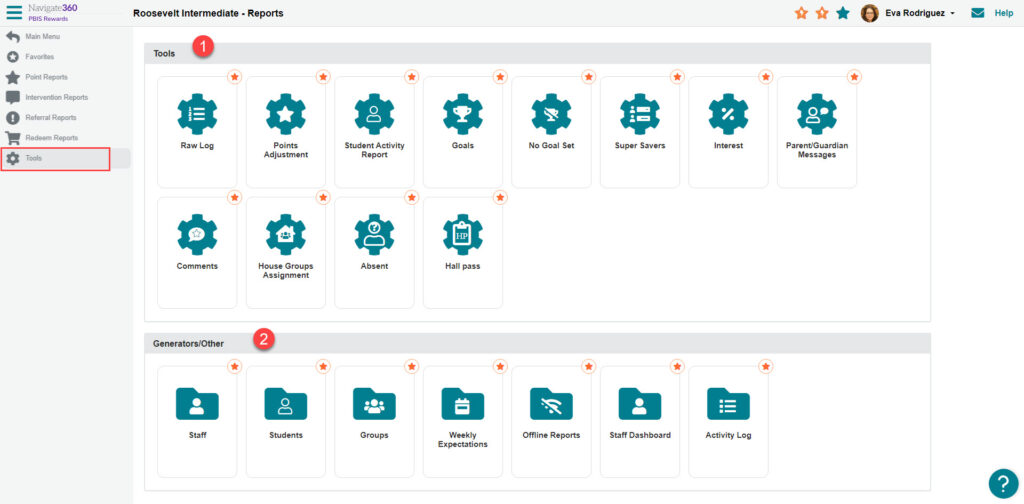
Task: Toggle favorite star on Hall pass card
Action: (500, 197)
